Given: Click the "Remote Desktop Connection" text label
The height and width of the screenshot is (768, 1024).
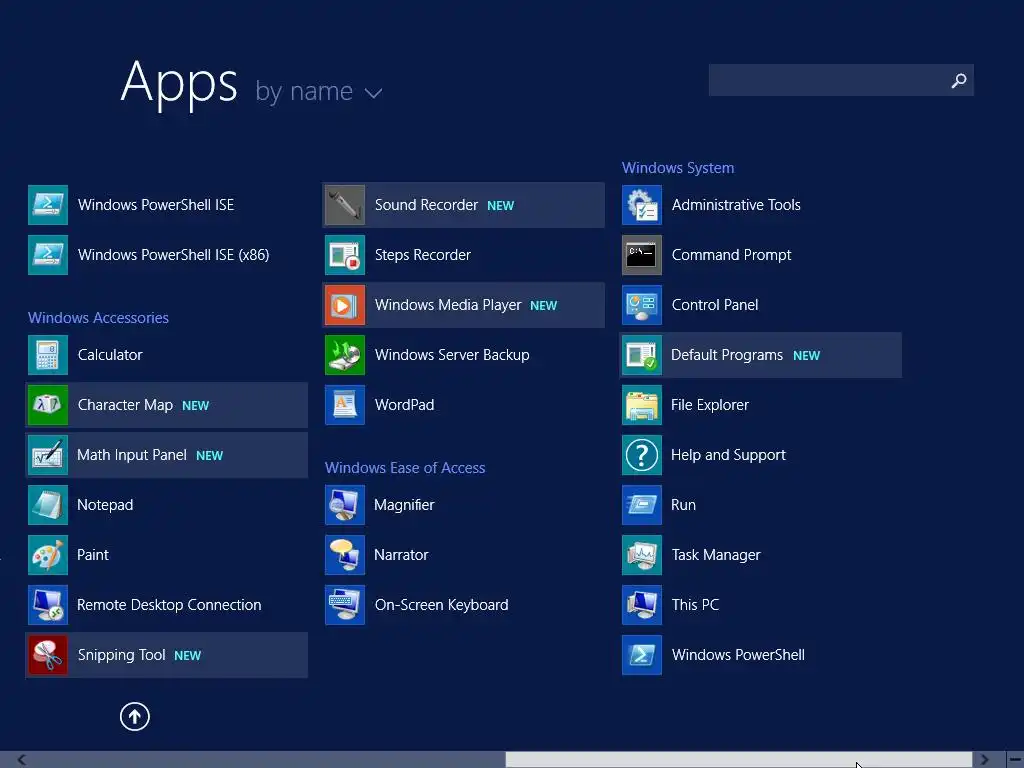Looking at the screenshot, I should pos(169,605).
